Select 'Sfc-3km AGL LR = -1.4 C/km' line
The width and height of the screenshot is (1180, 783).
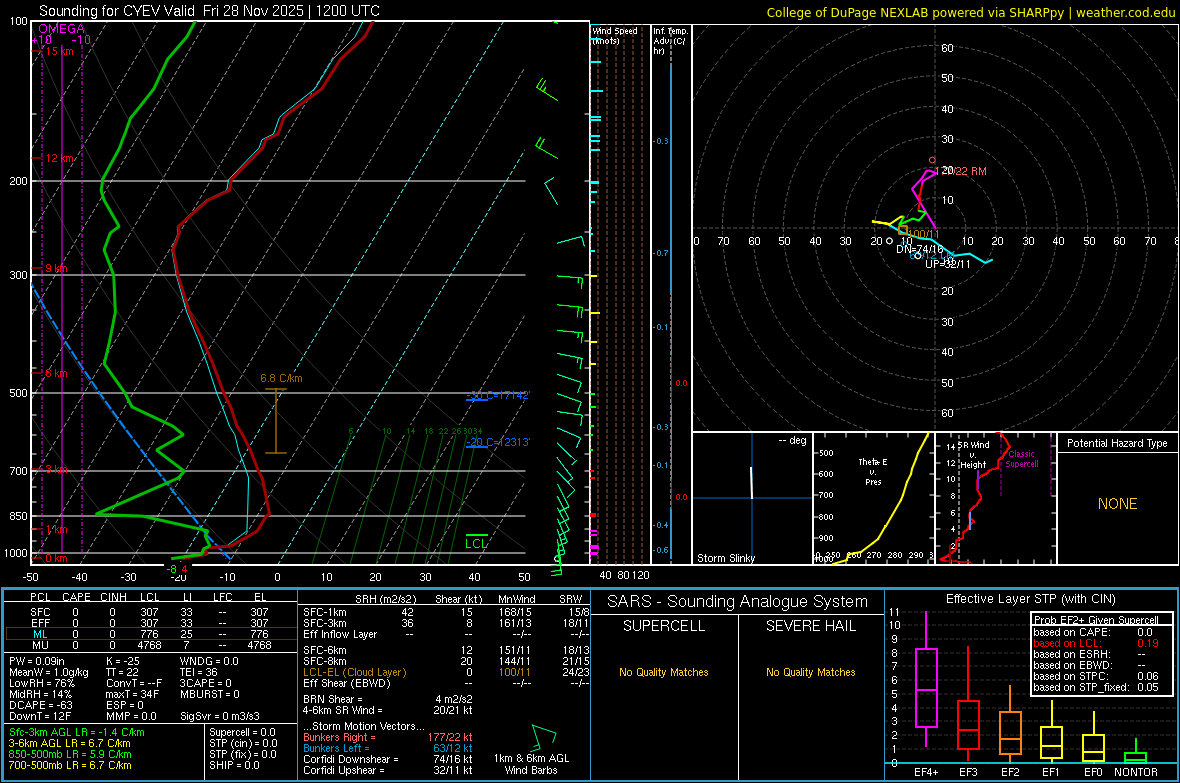point(77,732)
